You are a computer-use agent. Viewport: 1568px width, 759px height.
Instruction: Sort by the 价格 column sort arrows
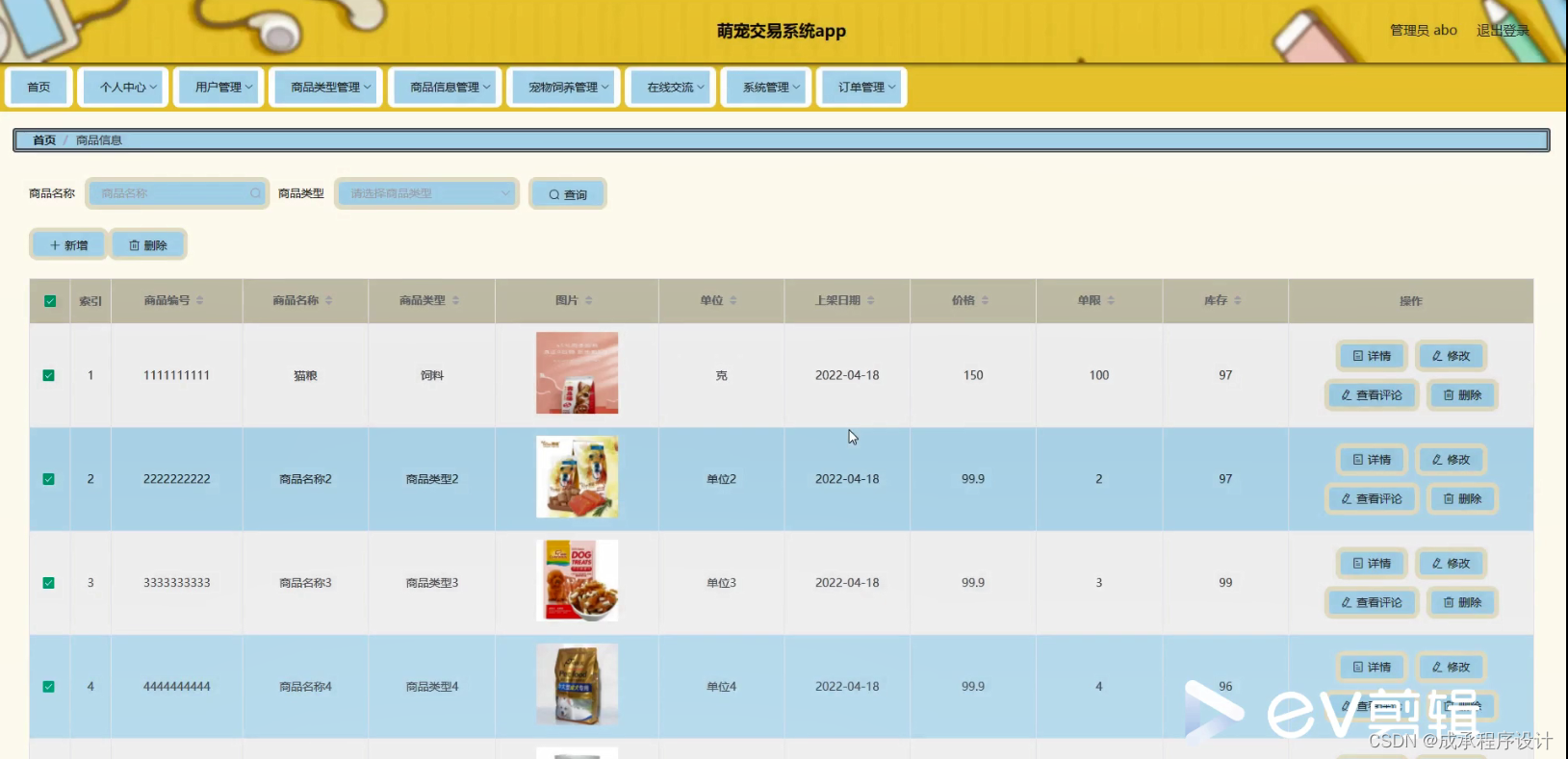pos(986,300)
